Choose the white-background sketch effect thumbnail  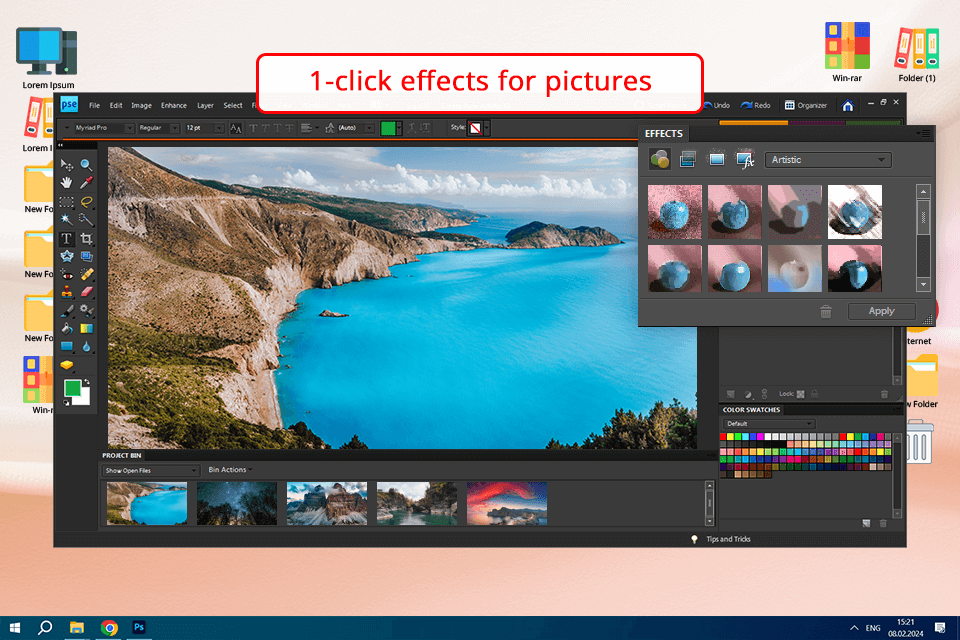coord(855,212)
